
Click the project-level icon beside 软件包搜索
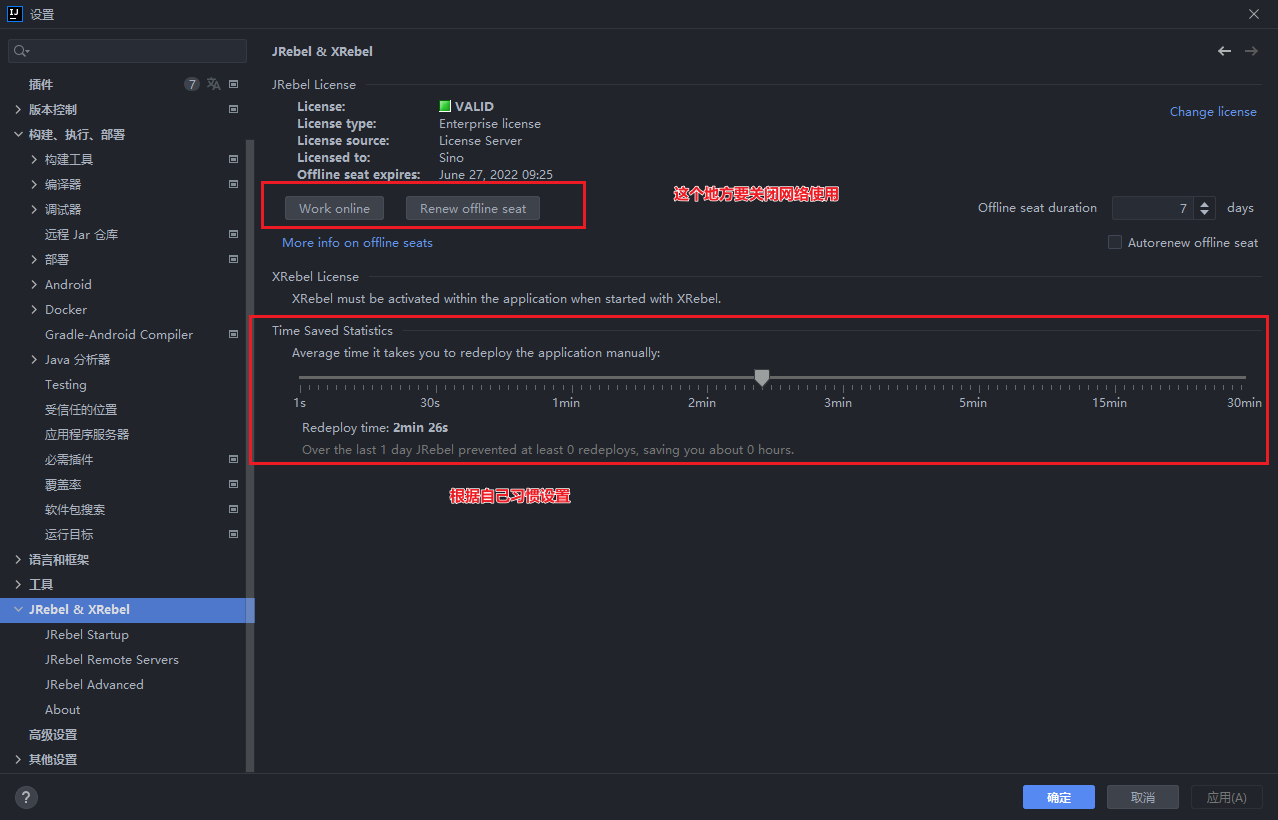click(x=233, y=509)
